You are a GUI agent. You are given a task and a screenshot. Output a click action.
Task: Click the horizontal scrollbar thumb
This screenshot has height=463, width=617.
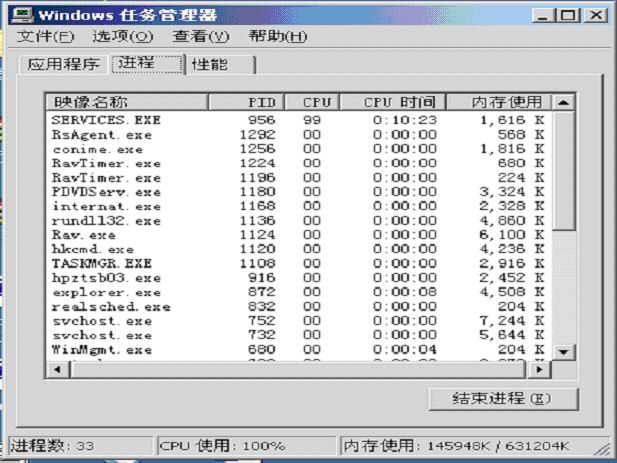[x=298, y=369]
